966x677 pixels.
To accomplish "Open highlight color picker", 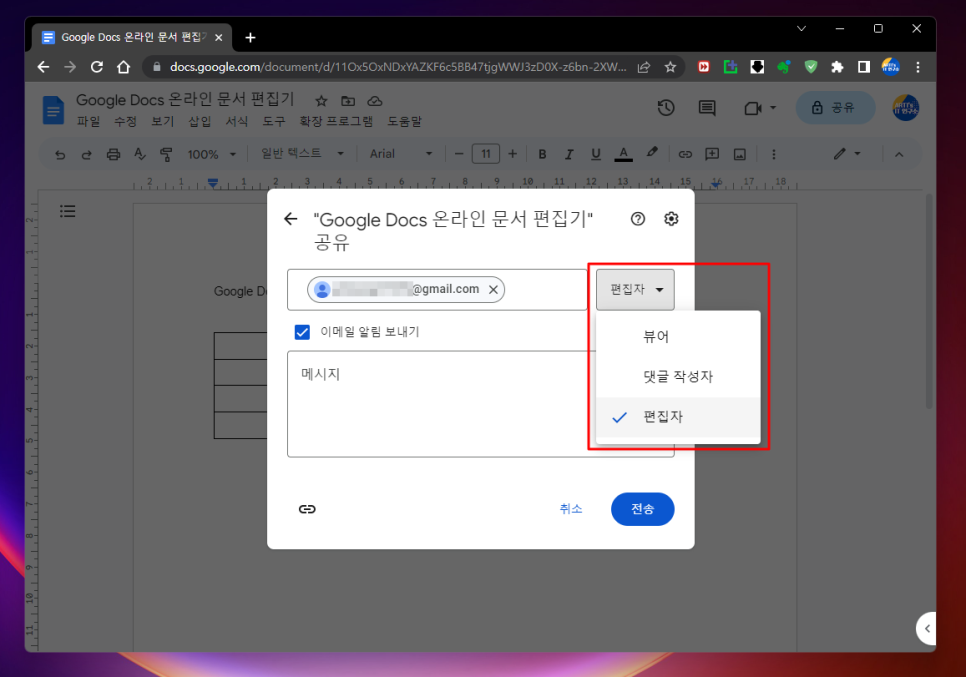I will pyautogui.click(x=652, y=153).
